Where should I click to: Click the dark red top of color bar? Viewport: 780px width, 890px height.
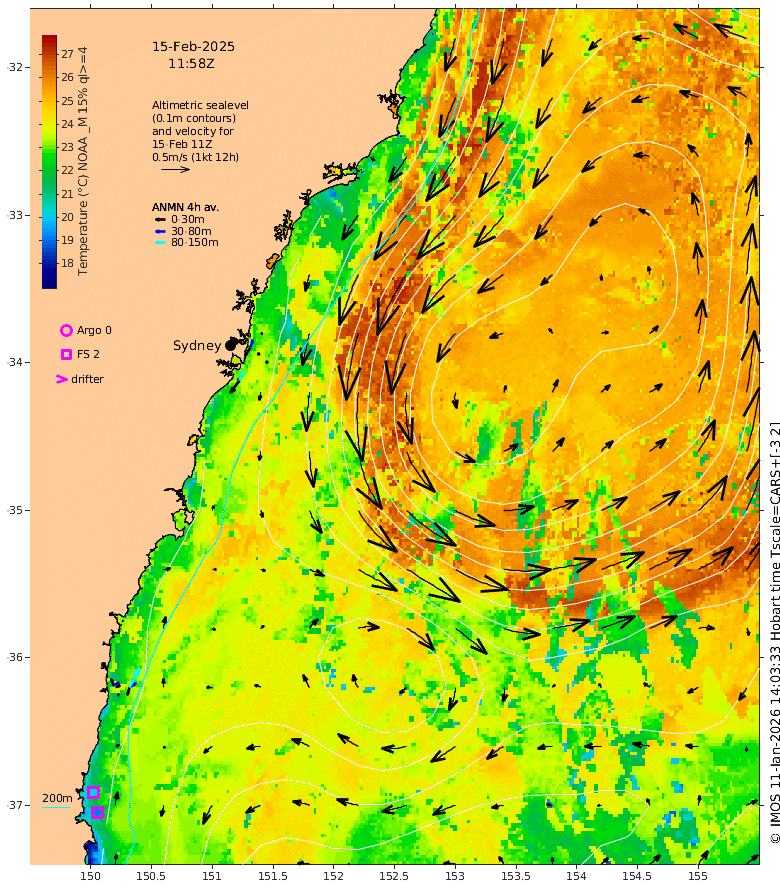point(49,41)
